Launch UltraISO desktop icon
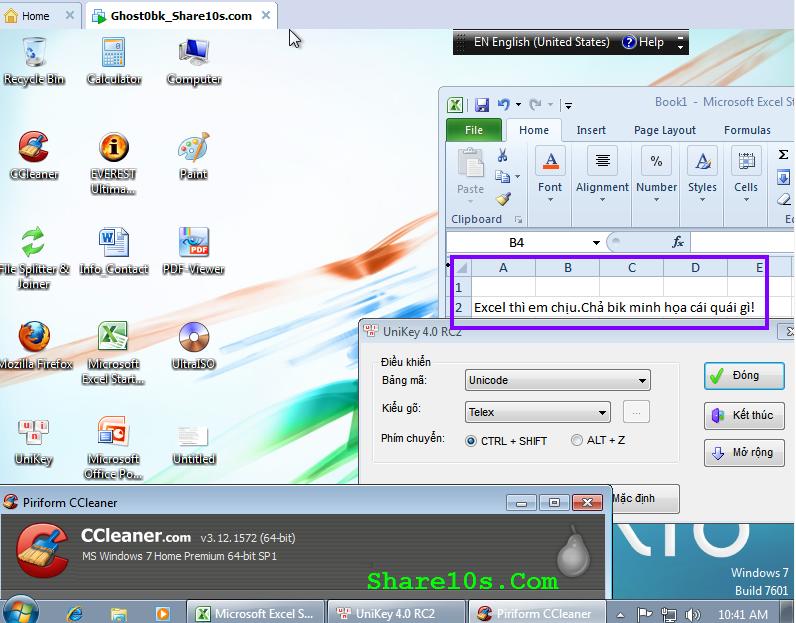This screenshot has width=796, height=623. click(x=194, y=345)
